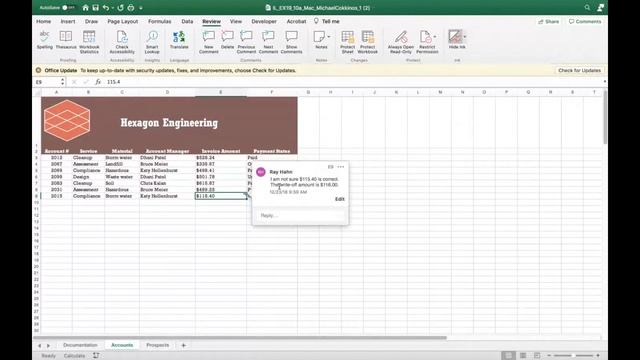The width and height of the screenshot is (640, 360).
Task: Switch to the Prospects sheet
Action: 158,345
